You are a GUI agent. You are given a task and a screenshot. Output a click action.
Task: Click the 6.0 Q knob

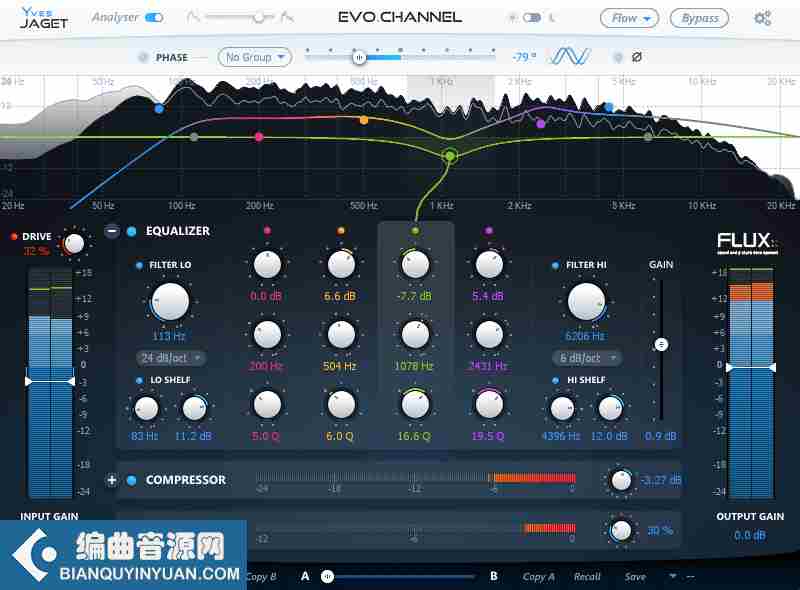point(341,405)
